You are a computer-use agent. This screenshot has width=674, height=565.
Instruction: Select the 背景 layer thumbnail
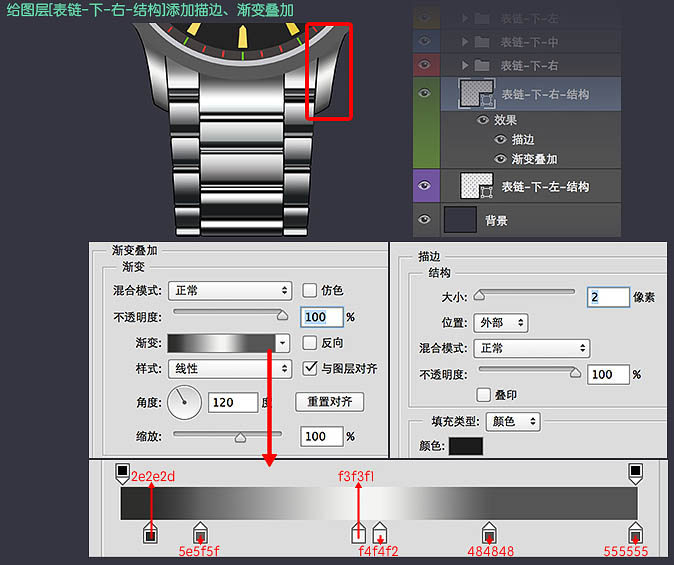(460, 219)
